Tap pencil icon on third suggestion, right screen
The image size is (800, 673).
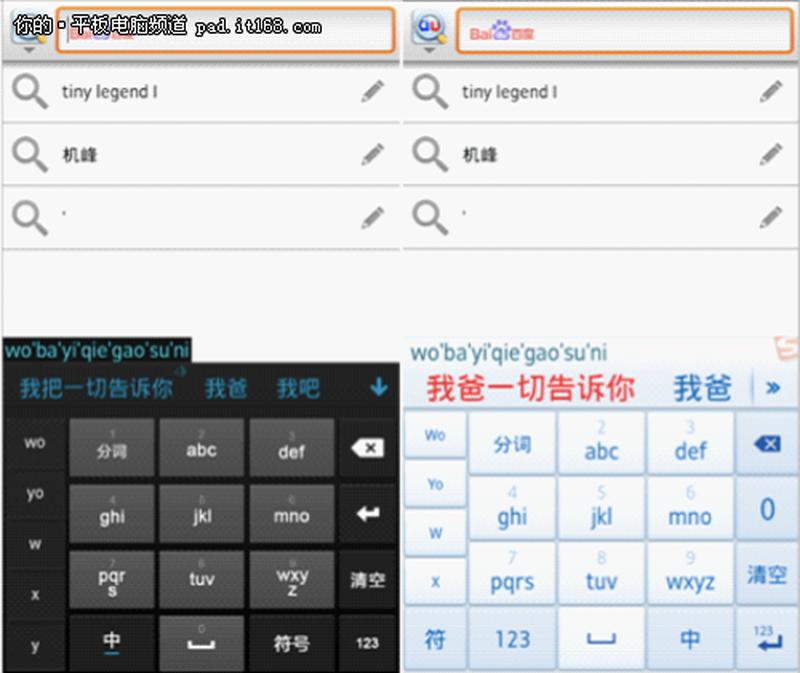tap(771, 218)
